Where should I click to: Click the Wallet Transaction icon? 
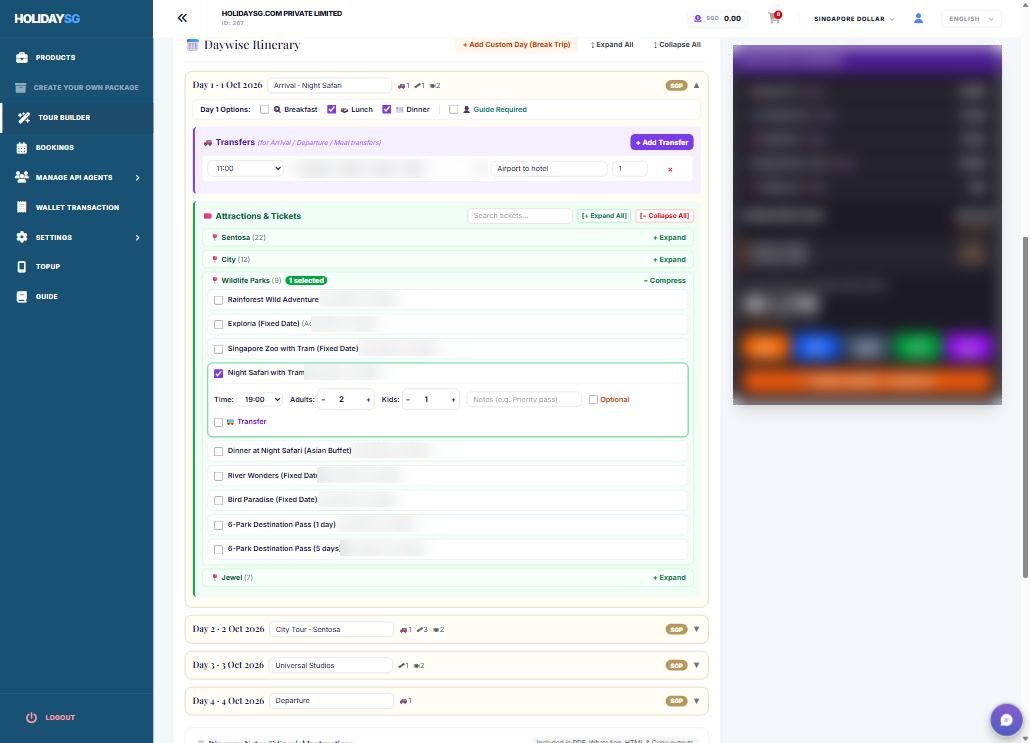(x=22, y=207)
